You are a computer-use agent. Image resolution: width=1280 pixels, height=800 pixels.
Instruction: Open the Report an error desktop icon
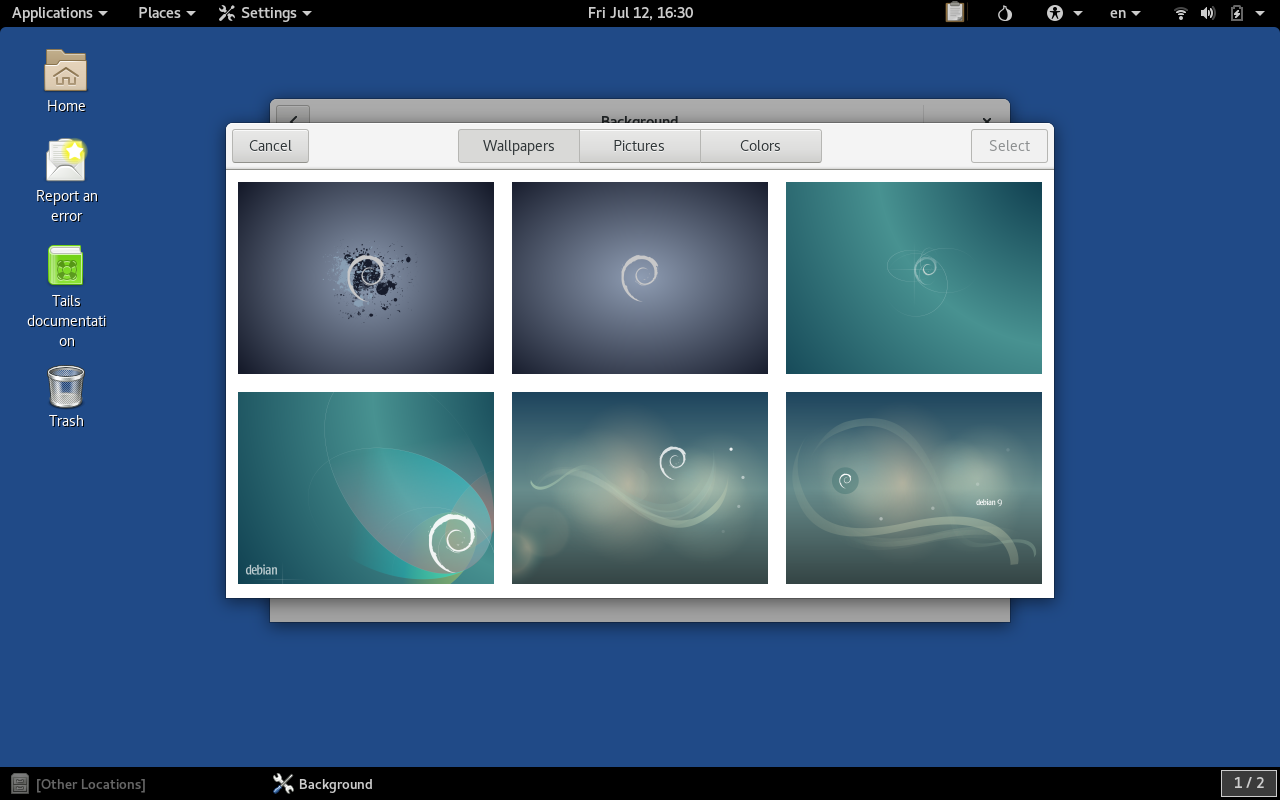coord(66,180)
